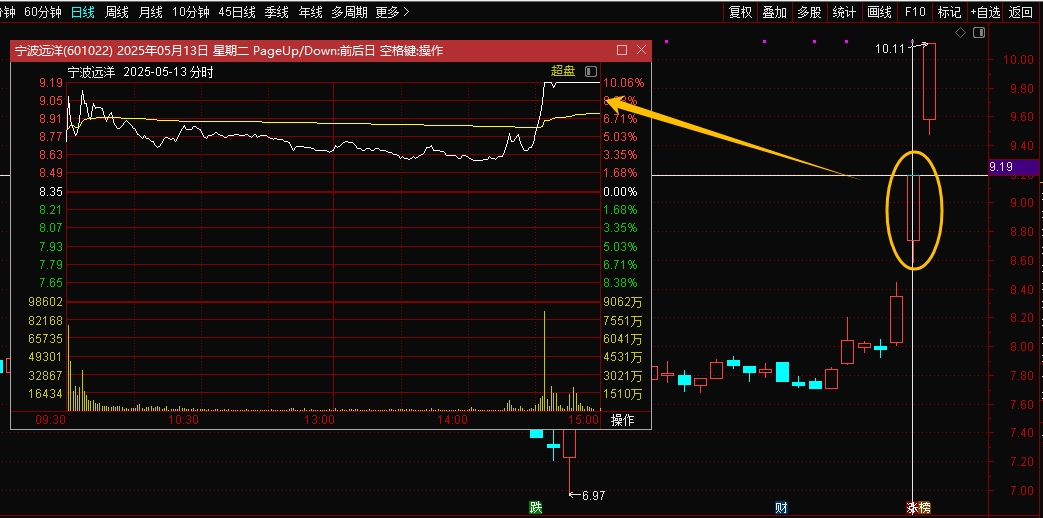Click the 10:30 time label in the popup
The height and width of the screenshot is (518, 1043).
[x=184, y=420]
